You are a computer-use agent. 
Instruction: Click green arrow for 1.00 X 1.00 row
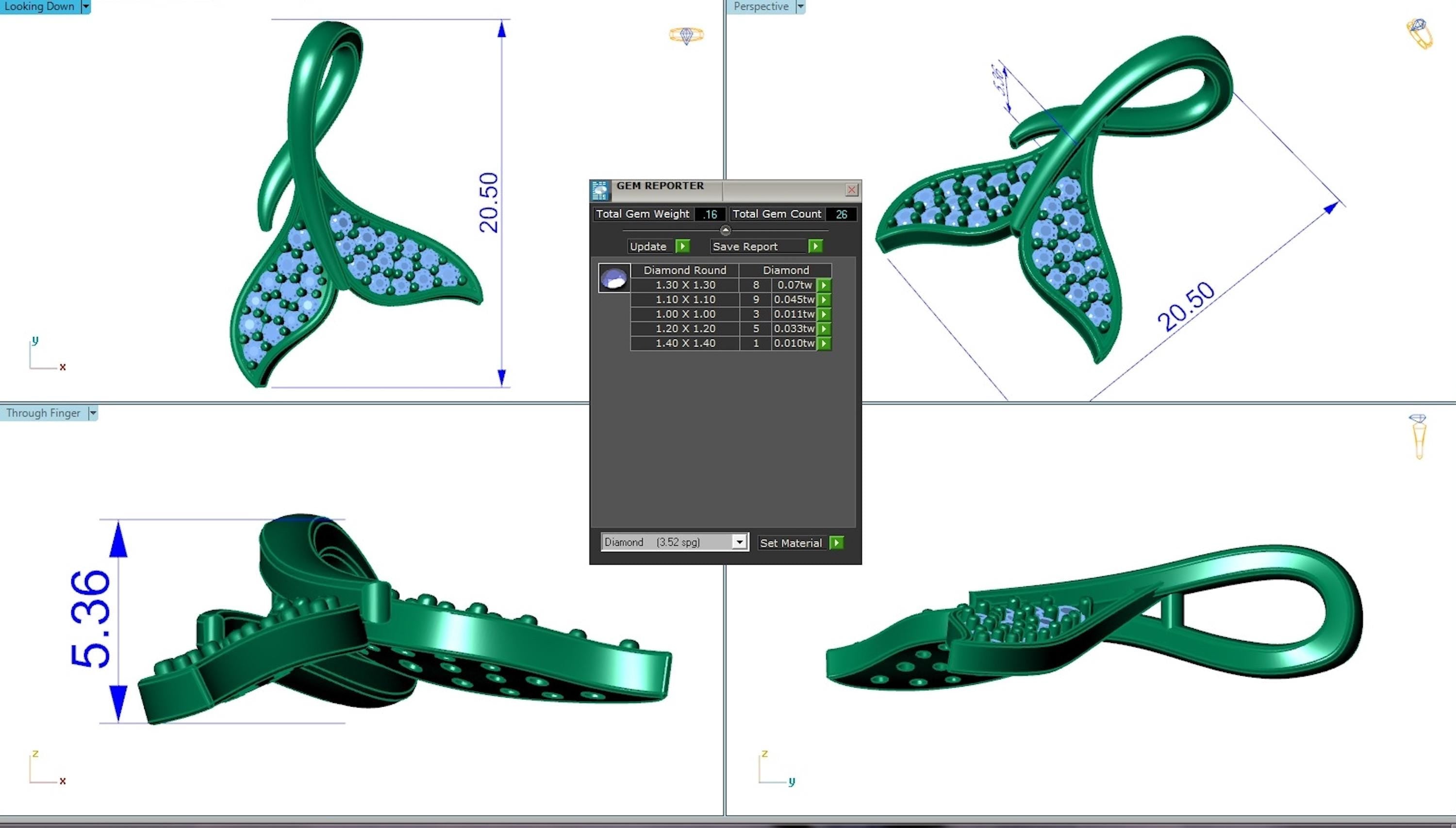[x=824, y=314]
